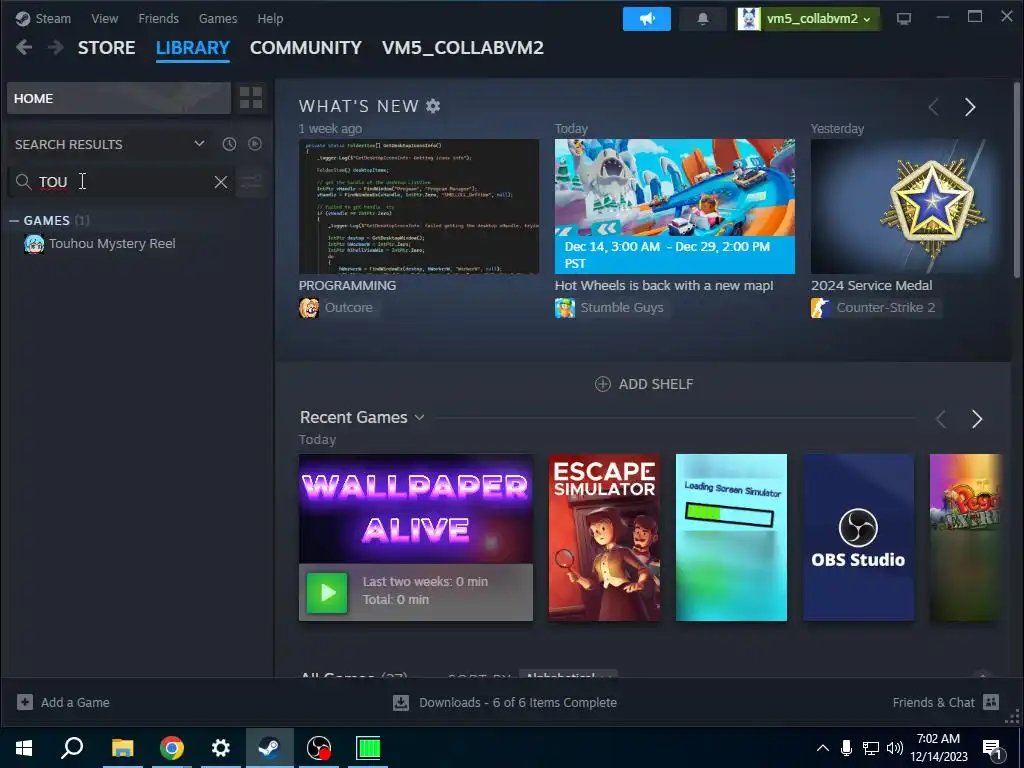This screenshot has height=768, width=1024.
Task: Expand the SEARCH RESULTS dropdown
Action: click(199, 144)
